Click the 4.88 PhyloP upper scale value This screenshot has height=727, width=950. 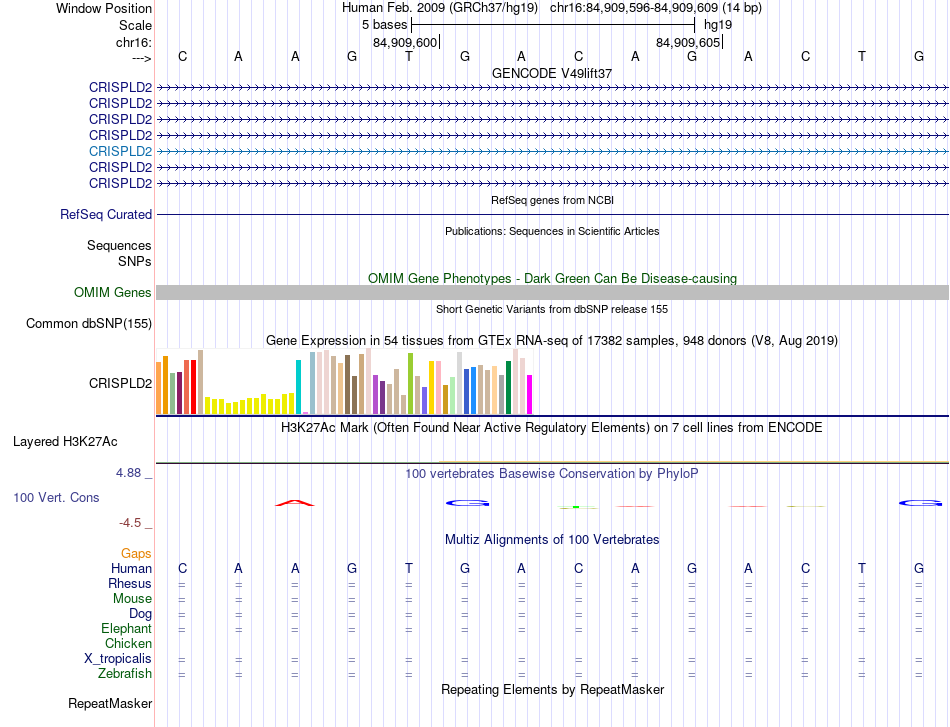pos(128,473)
